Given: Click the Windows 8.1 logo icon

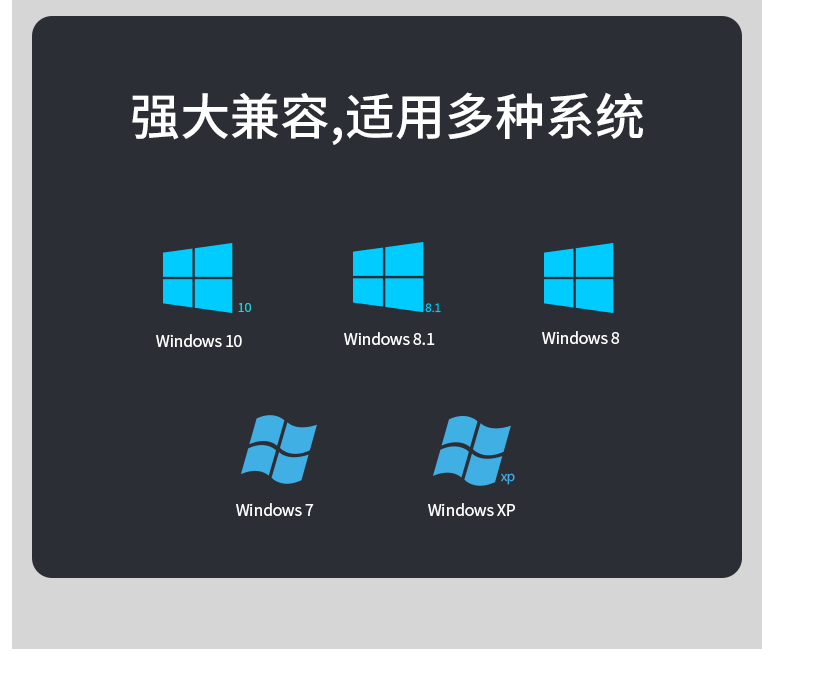Looking at the screenshot, I should click(388, 277).
